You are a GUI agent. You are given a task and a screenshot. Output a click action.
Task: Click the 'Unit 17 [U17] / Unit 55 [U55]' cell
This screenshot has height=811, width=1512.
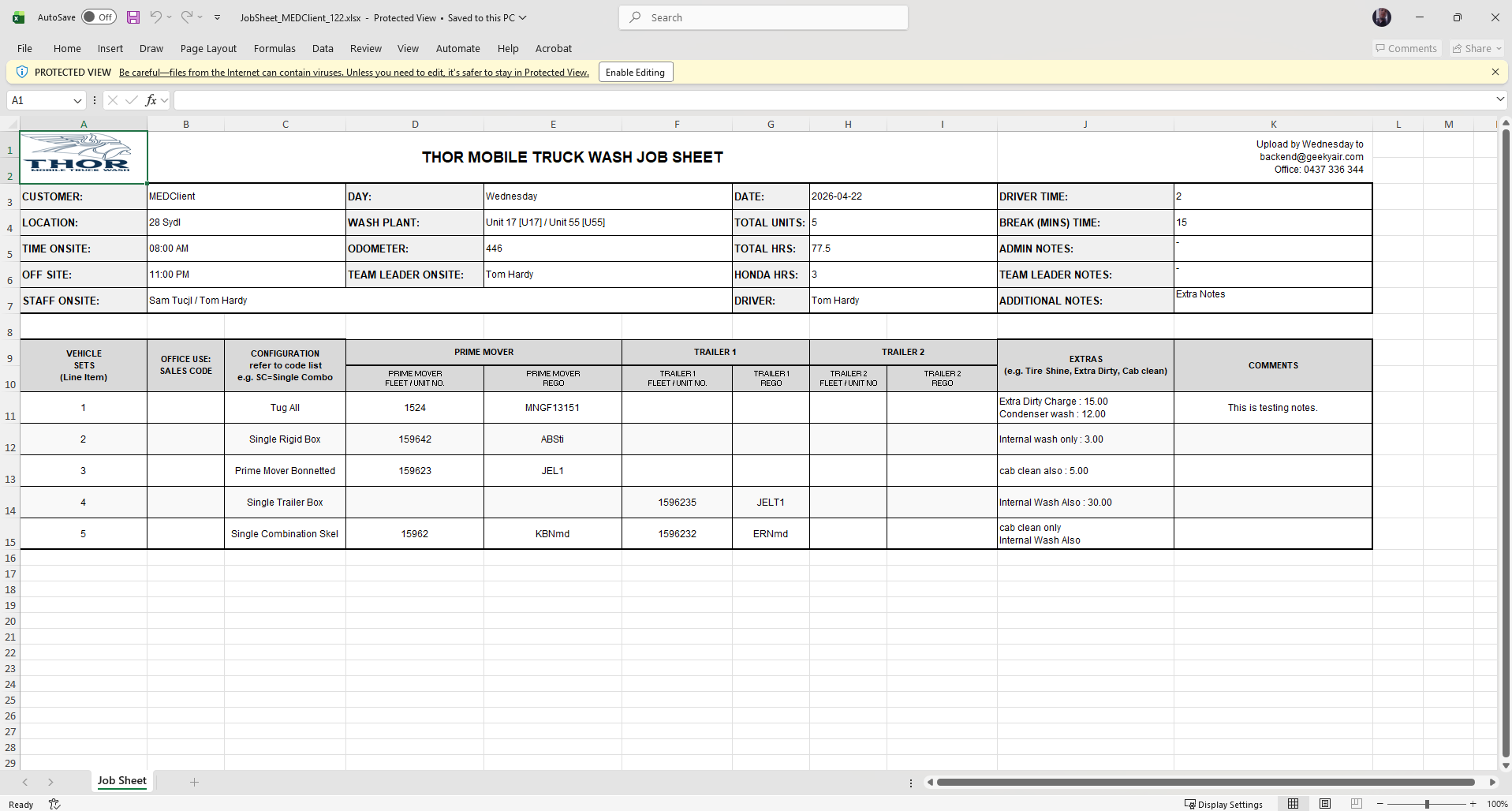607,222
